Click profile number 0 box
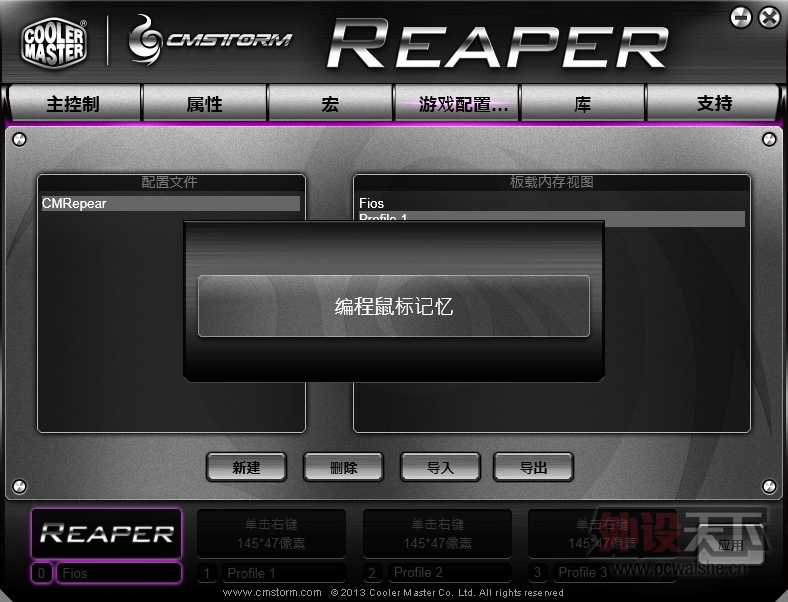 click(42, 573)
